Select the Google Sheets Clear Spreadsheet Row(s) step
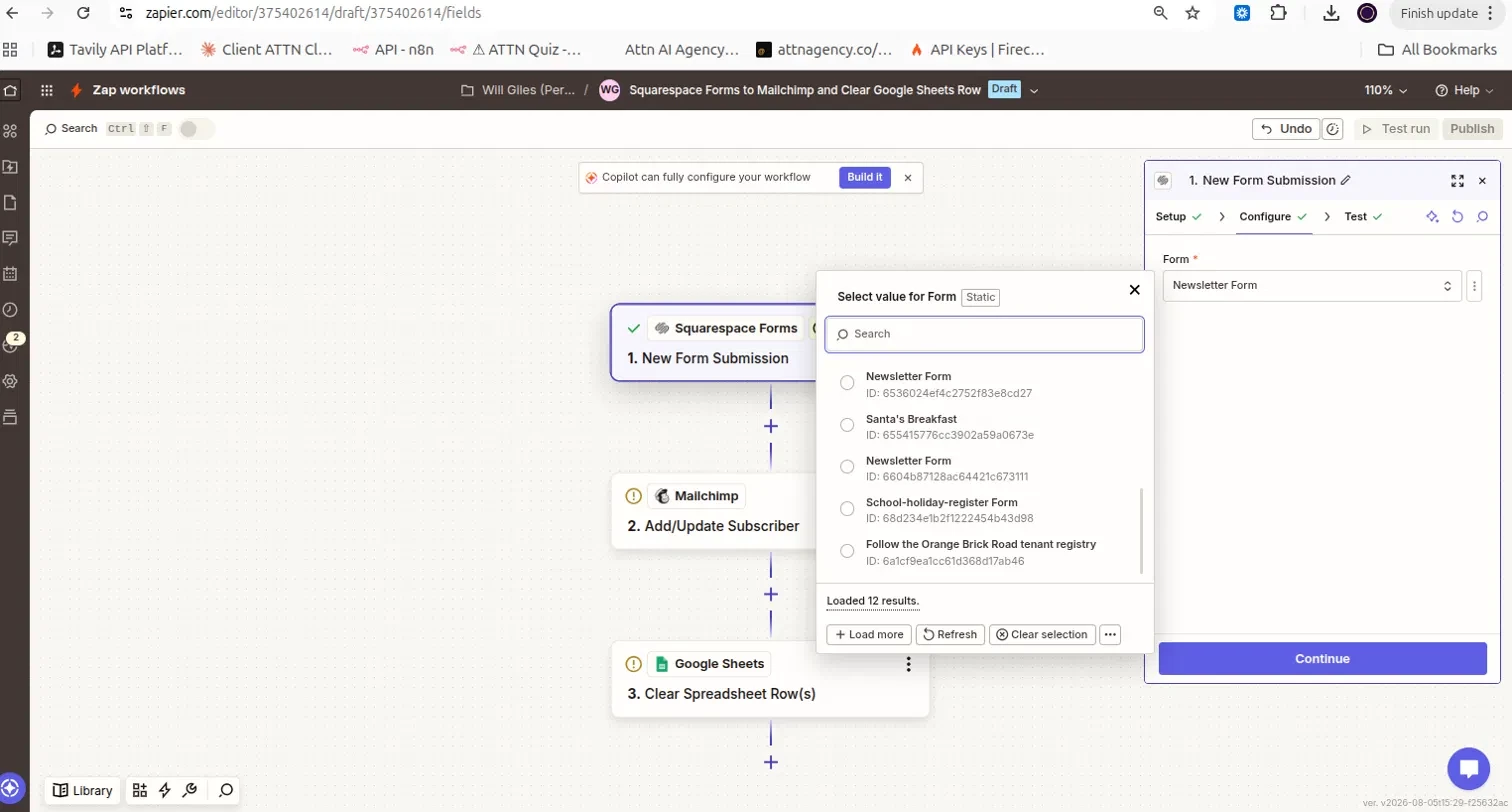The width and height of the screenshot is (1512, 812). 770,679
